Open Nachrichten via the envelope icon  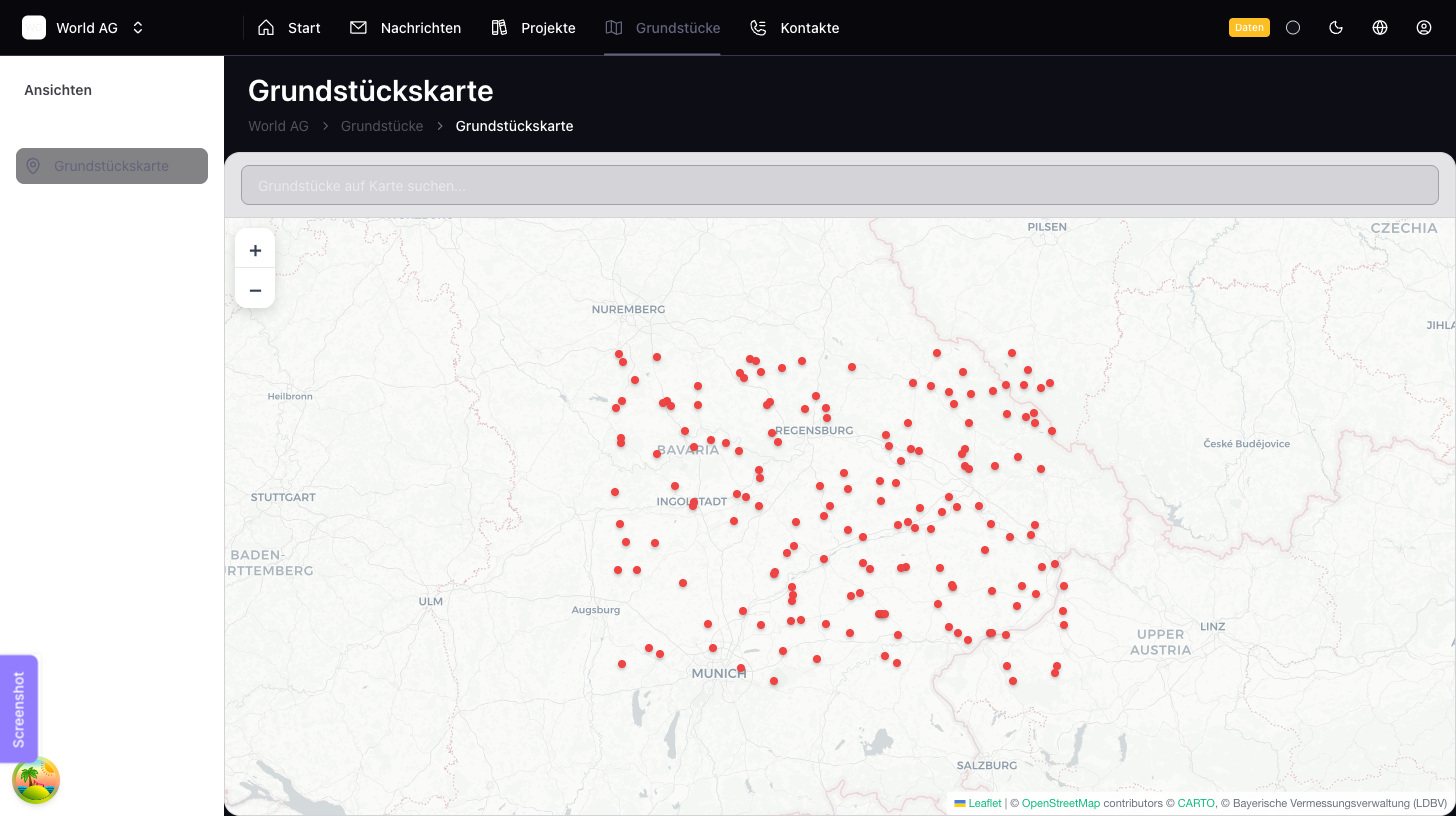click(357, 27)
